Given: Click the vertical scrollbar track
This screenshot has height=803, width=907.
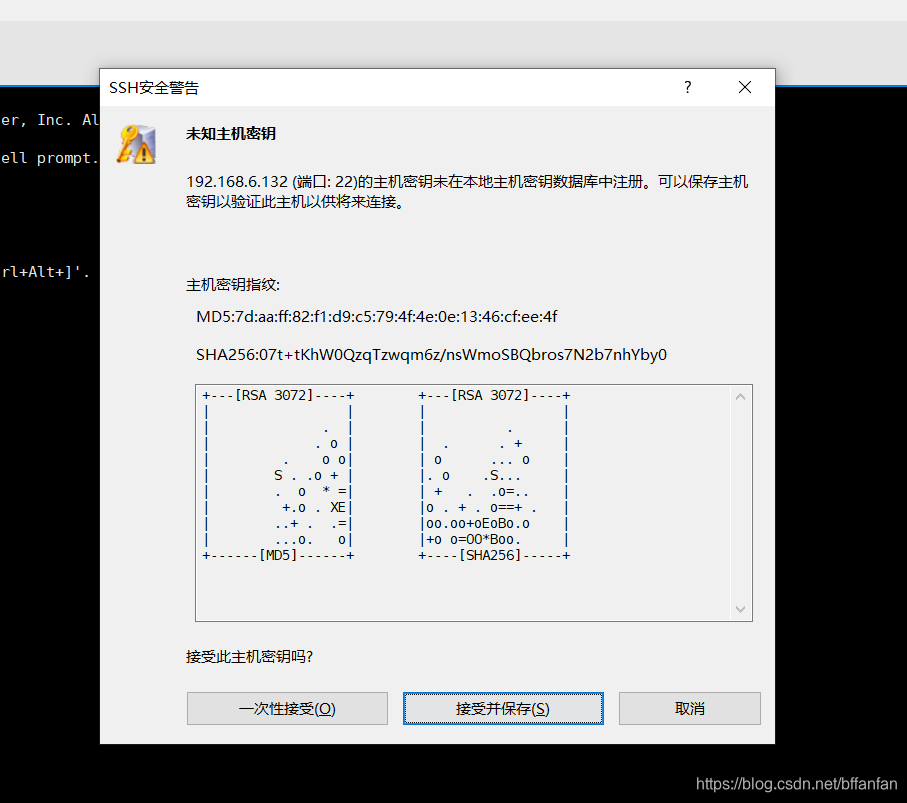Looking at the screenshot, I should 741,500.
